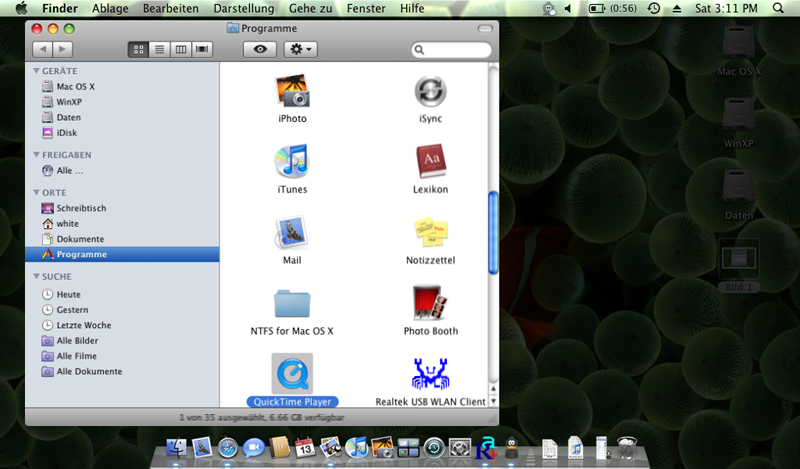Collapse the GERÄTE sidebar section
800x469 pixels.
[x=36, y=71]
